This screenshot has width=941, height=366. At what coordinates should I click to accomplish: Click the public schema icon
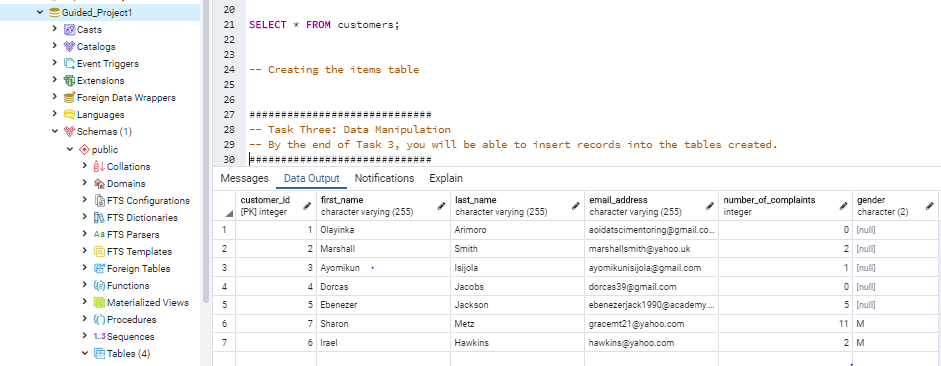click(x=85, y=149)
